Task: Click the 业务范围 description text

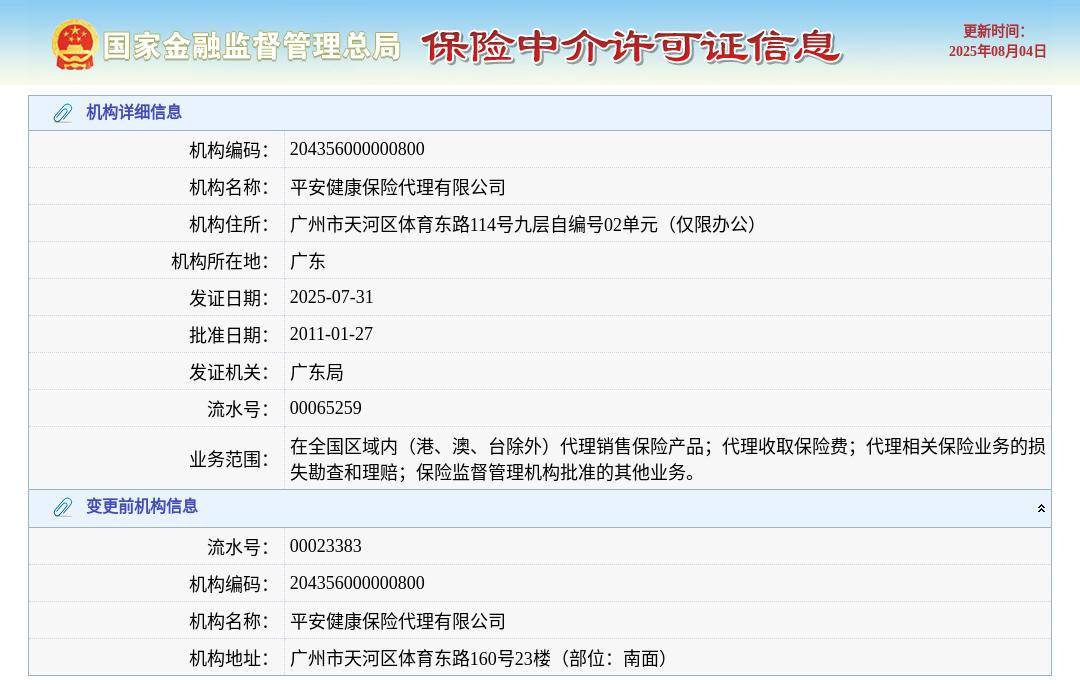Action: [x=667, y=459]
